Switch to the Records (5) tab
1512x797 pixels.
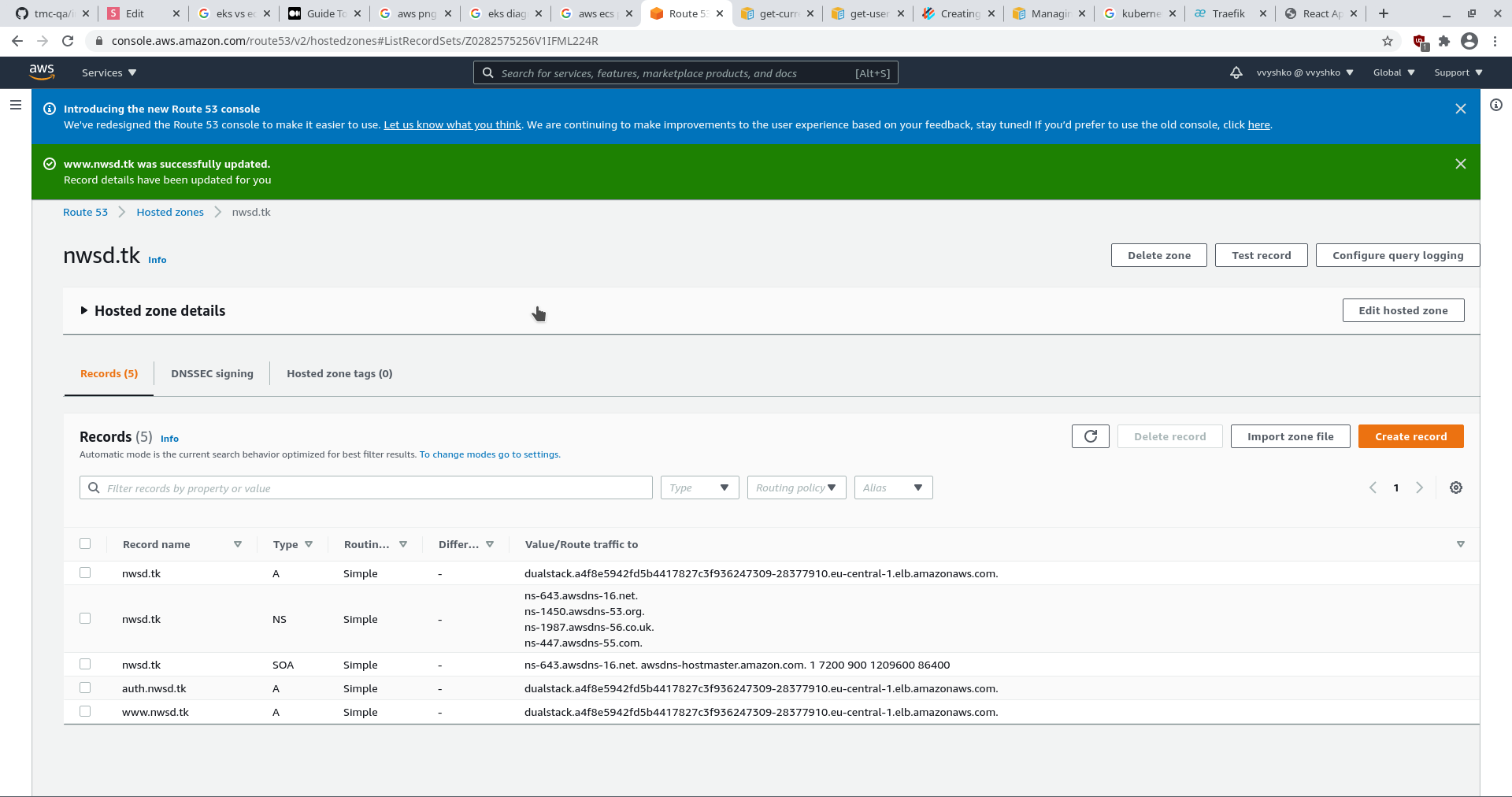click(x=109, y=373)
